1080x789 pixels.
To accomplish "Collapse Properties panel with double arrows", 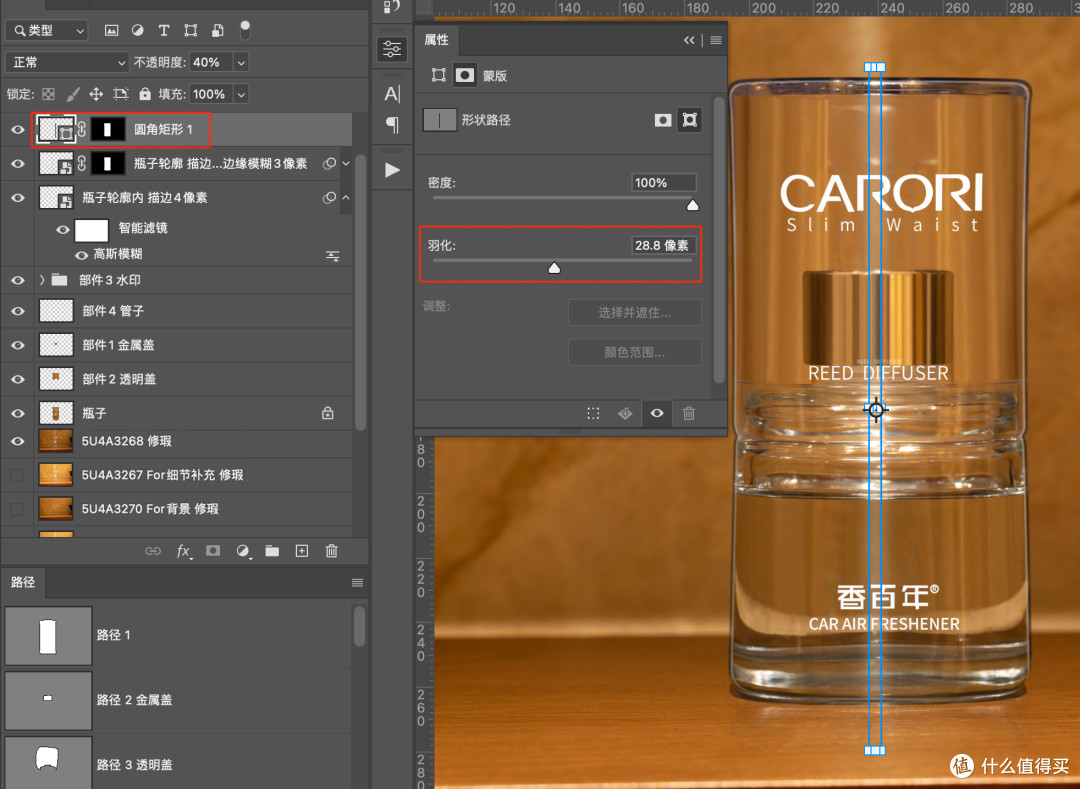I will [x=689, y=40].
